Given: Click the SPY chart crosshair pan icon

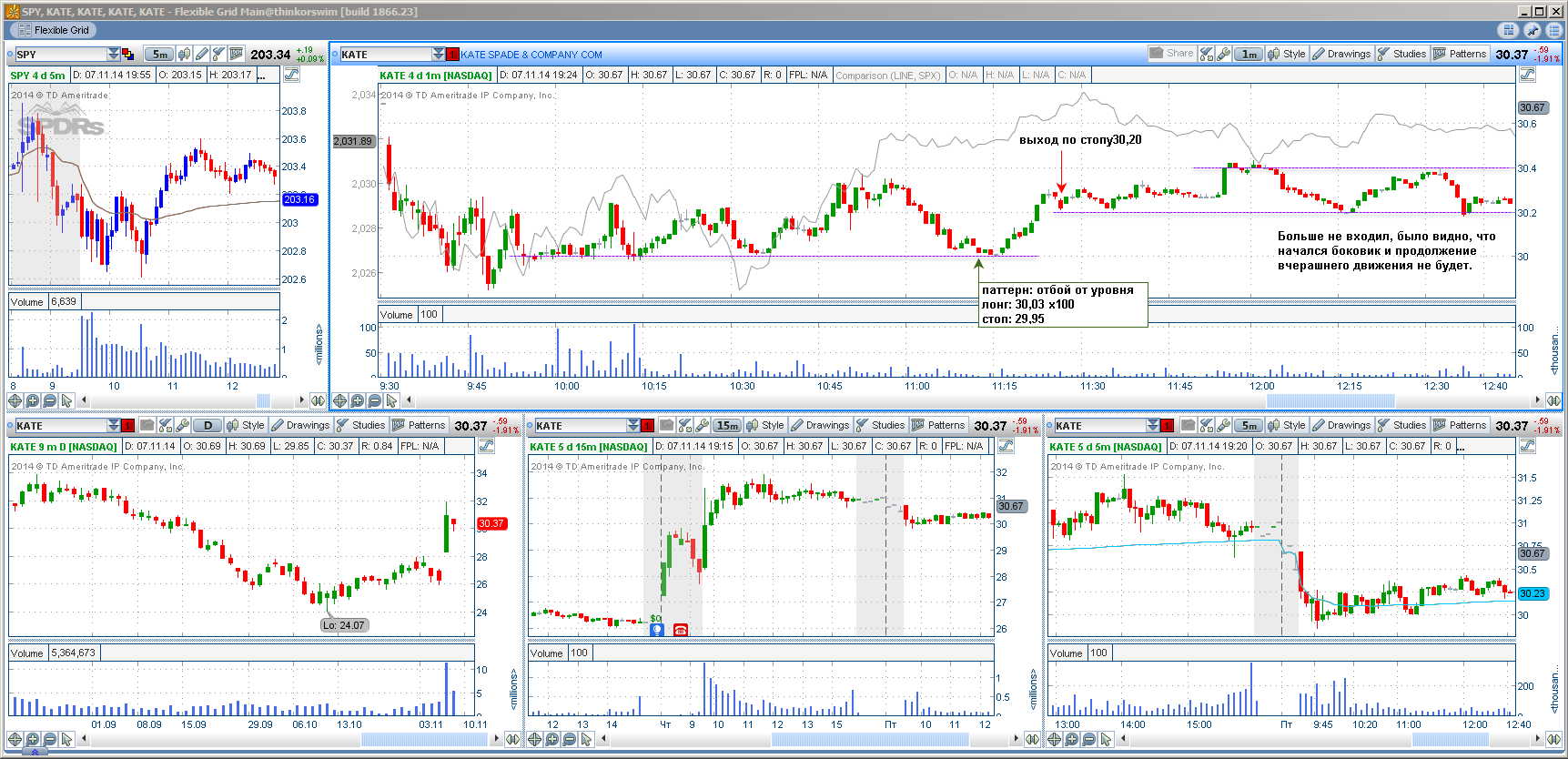Looking at the screenshot, I should point(15,400).
